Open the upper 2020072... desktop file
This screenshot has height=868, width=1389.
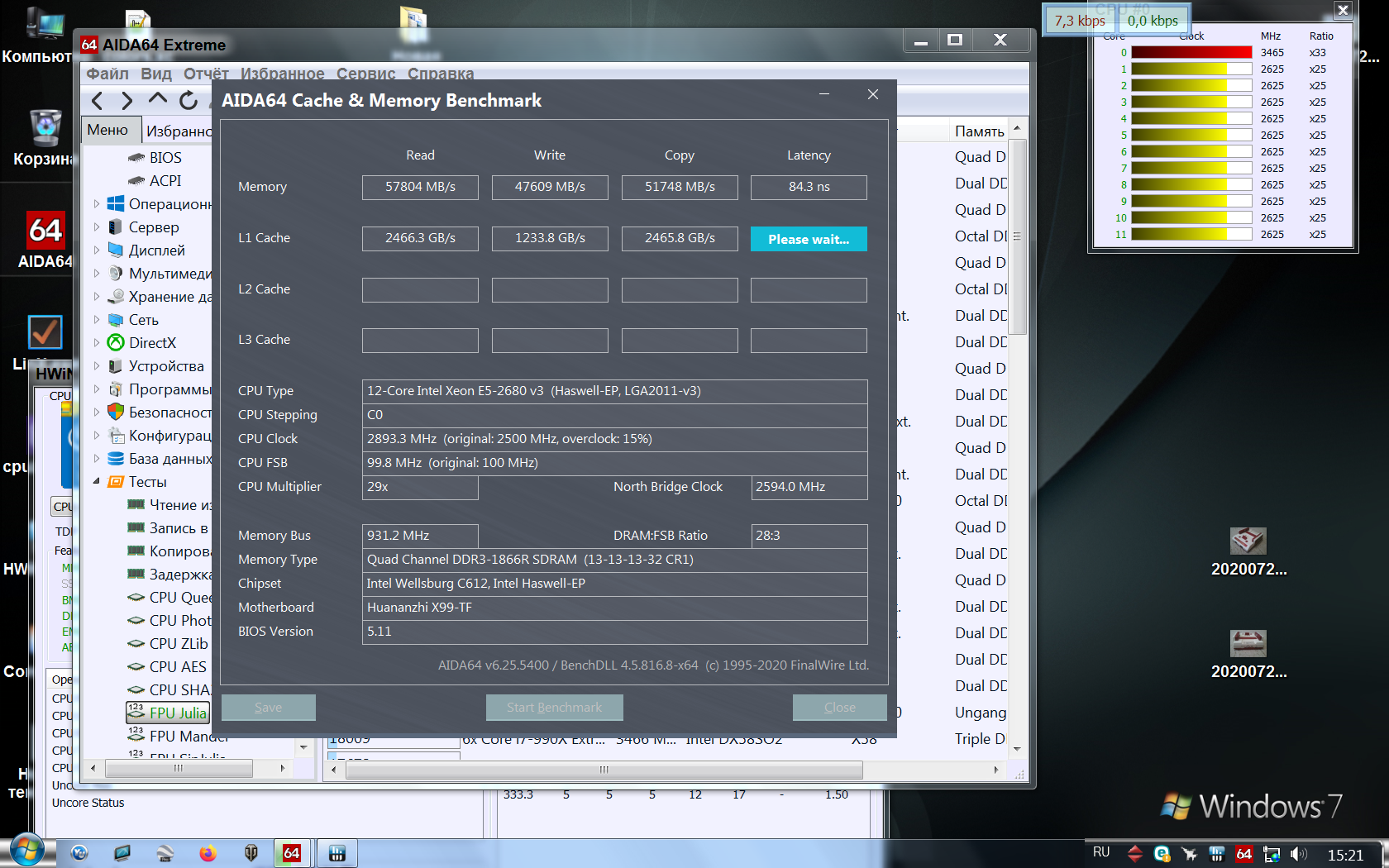pos(1248,551)
